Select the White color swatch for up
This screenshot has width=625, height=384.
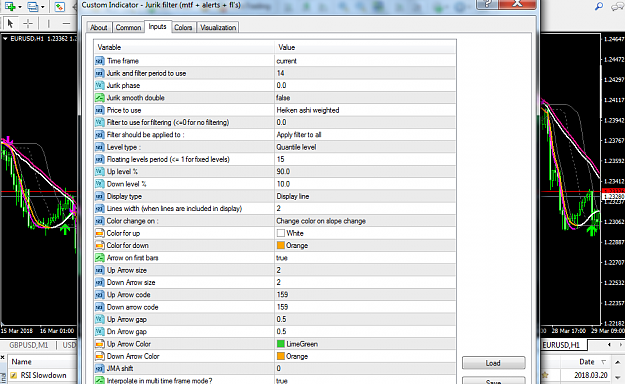(x=281, y=233)
